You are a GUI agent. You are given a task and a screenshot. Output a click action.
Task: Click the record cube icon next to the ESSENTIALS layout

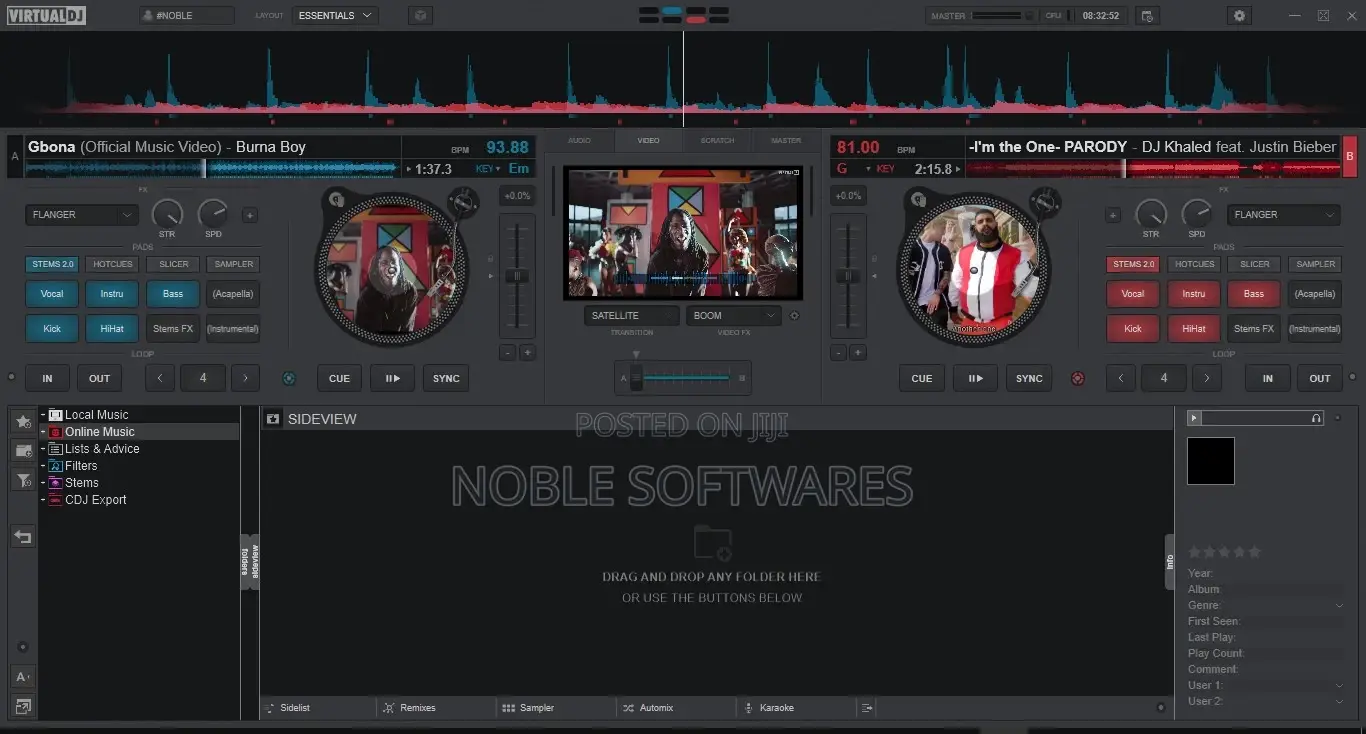421,16
